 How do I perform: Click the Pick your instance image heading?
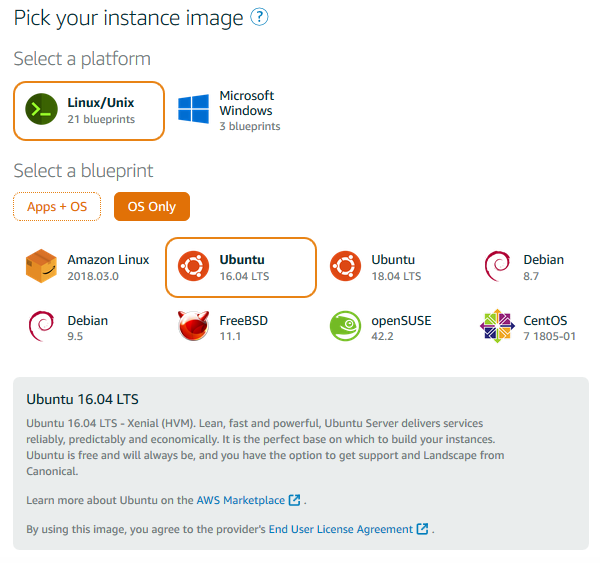[x=128, y=18]
